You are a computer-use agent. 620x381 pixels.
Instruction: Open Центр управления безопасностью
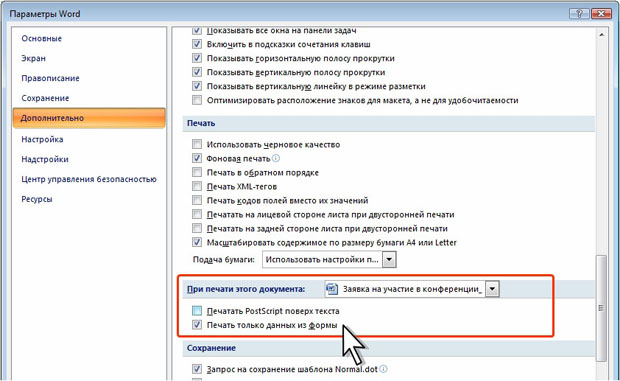(x=89, y=179)
